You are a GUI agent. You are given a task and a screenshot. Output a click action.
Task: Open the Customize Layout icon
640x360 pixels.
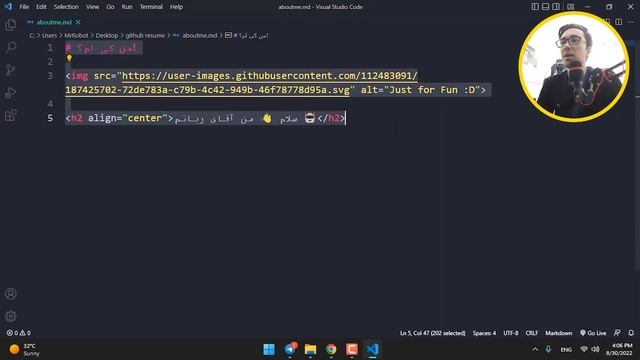click(571, 7)
